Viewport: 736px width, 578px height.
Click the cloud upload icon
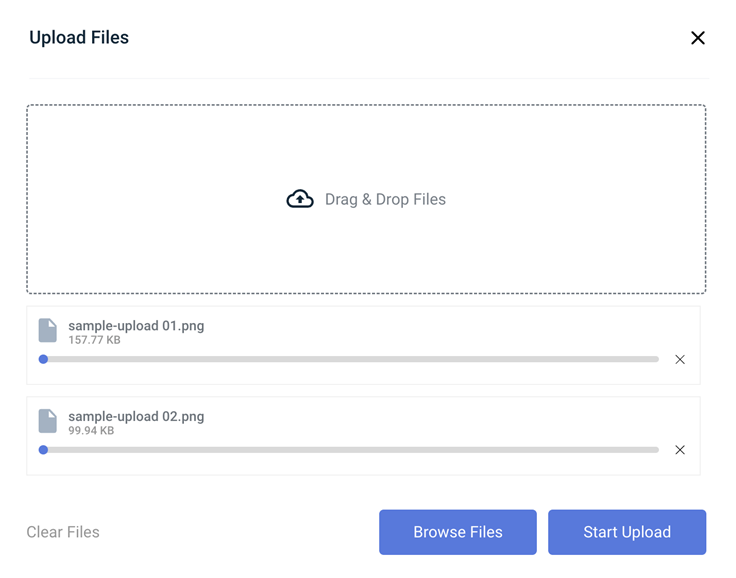coord(300,199)
